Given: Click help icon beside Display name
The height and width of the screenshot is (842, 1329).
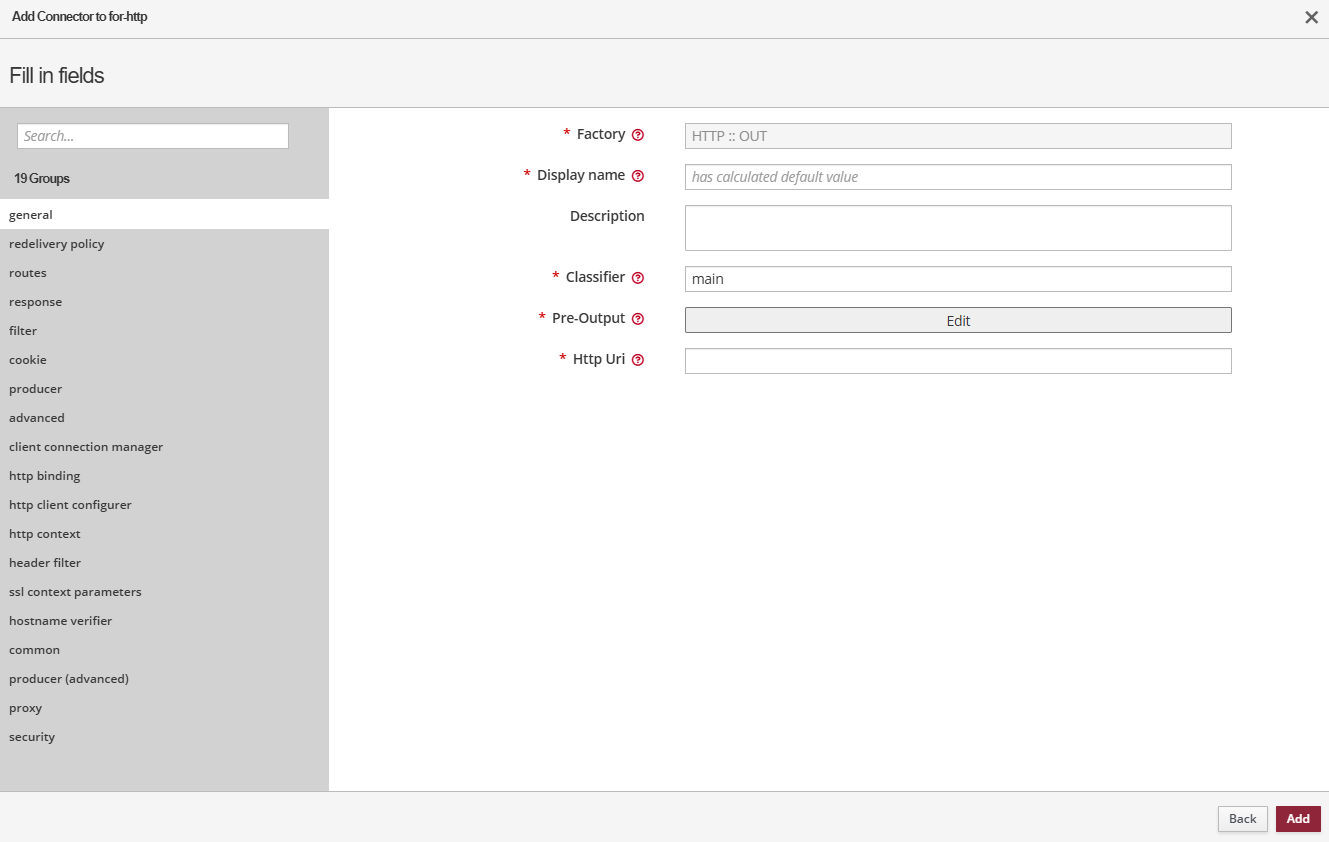Looking at the screenshot, I should 638,176.
